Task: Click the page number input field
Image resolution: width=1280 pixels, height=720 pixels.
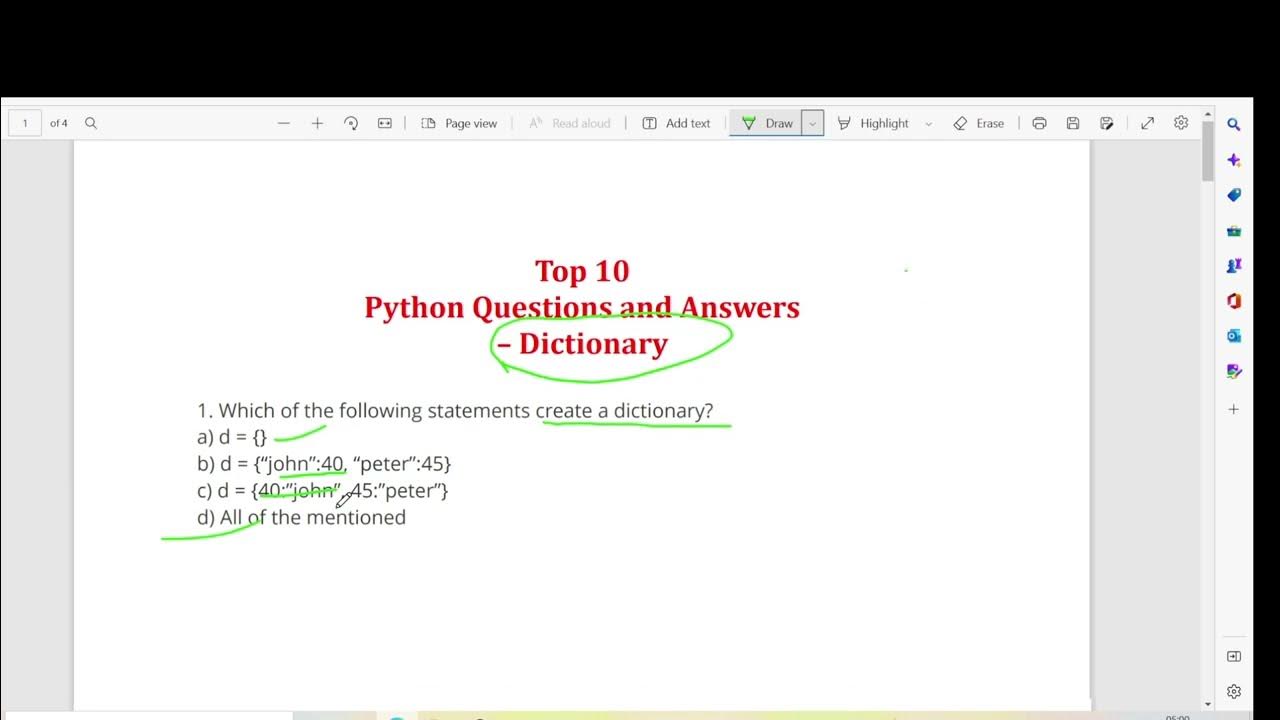Action: click(25, 123)
